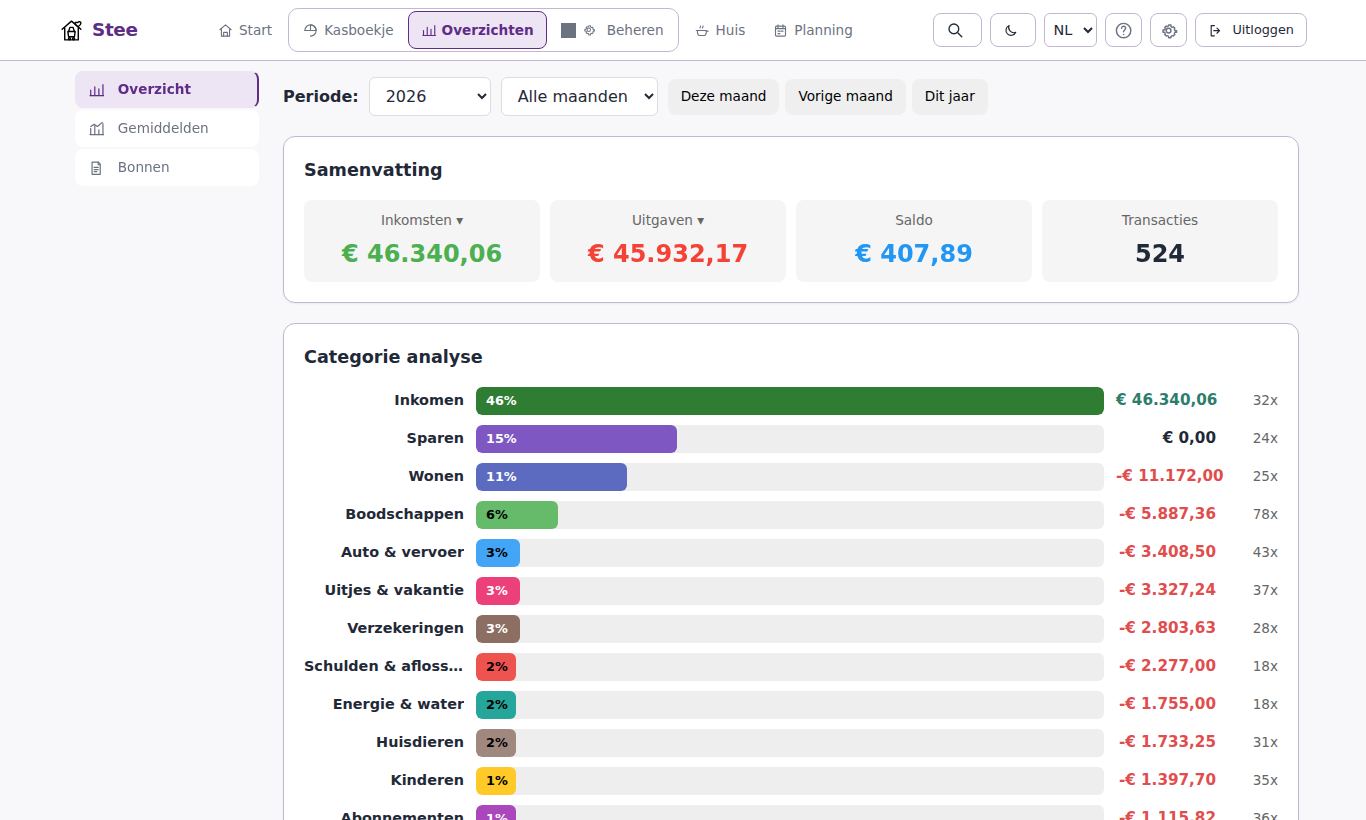
Task: Click the brown Verzekeringen 3% bar
Action: click(x=498, y=628)
